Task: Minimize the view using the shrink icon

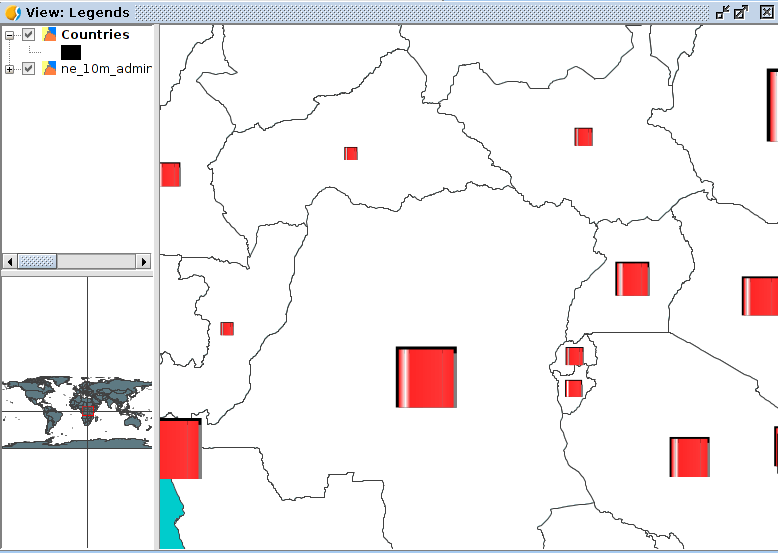Action: pos(722,13)
